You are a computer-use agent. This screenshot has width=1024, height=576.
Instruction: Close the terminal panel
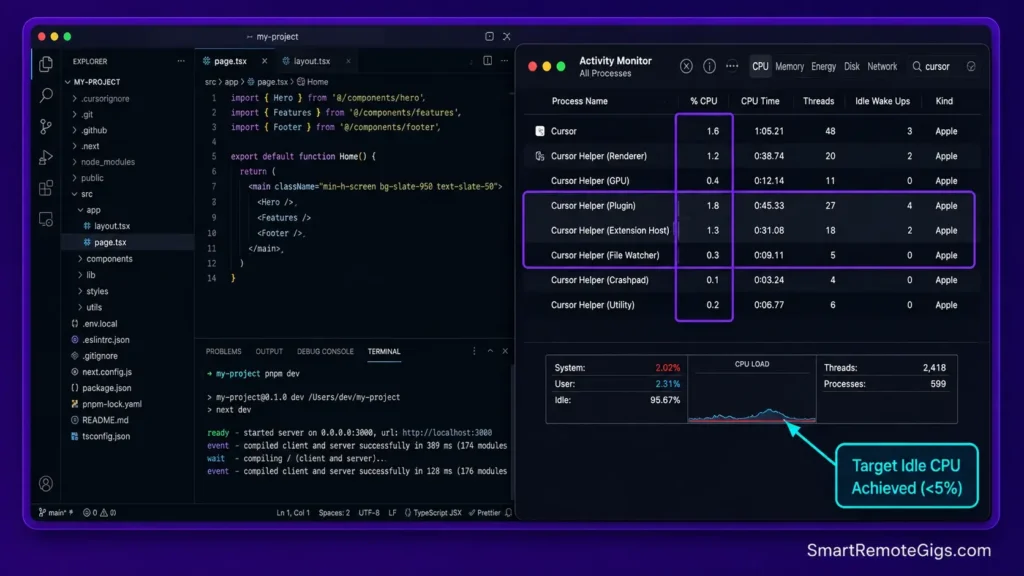505,351
